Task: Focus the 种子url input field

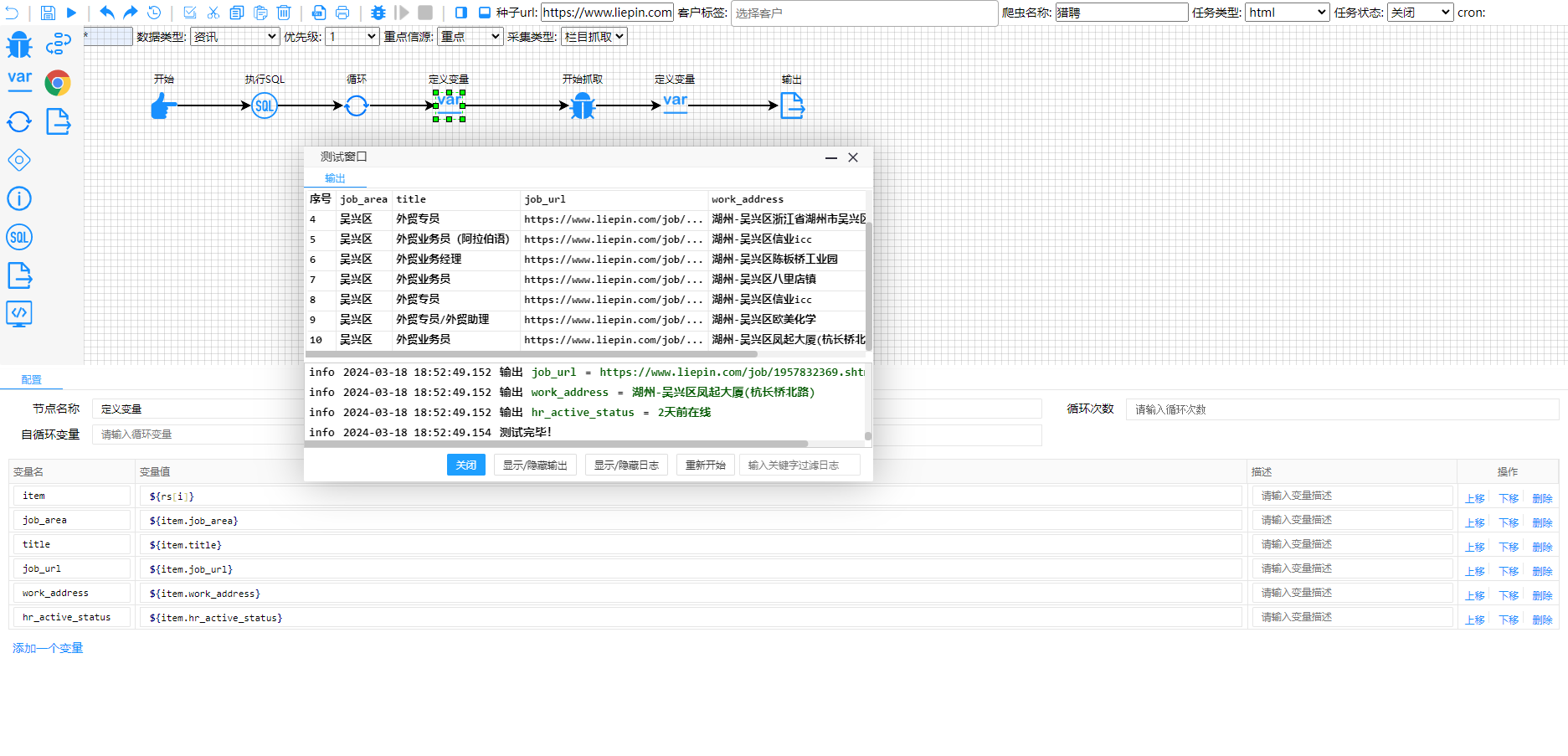Action: [x=607, y=13]
